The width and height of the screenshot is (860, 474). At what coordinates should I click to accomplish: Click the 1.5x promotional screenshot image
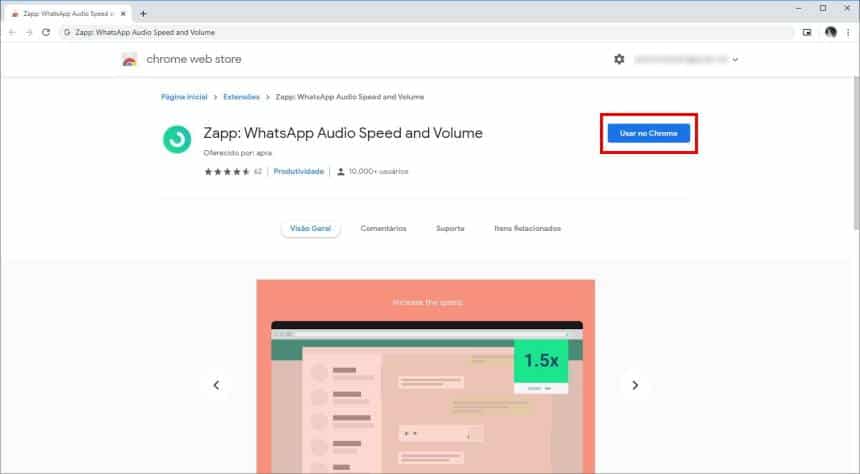(426, 376)
